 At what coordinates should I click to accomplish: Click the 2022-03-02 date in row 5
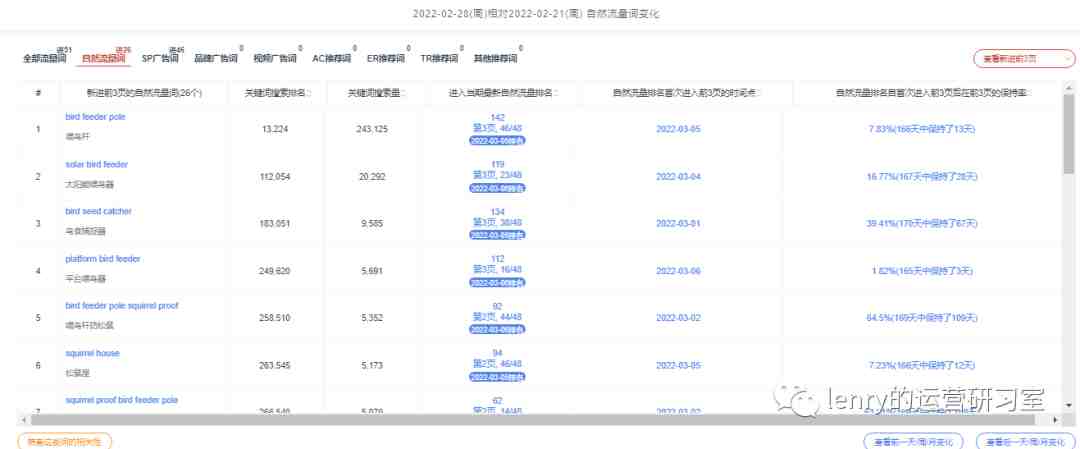[678, 318]
